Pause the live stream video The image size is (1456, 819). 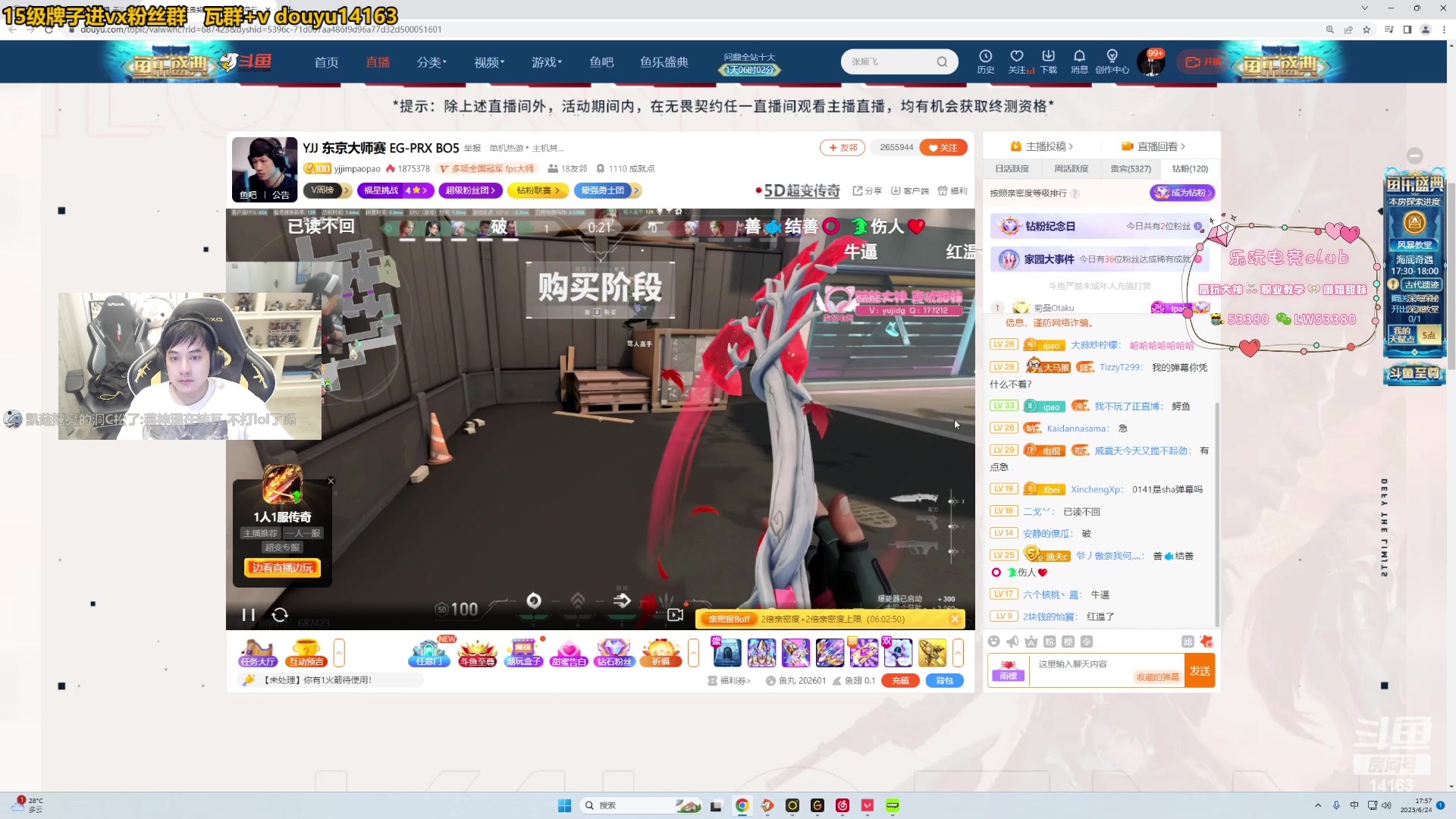pyautogui.click(x=248, y=614)
